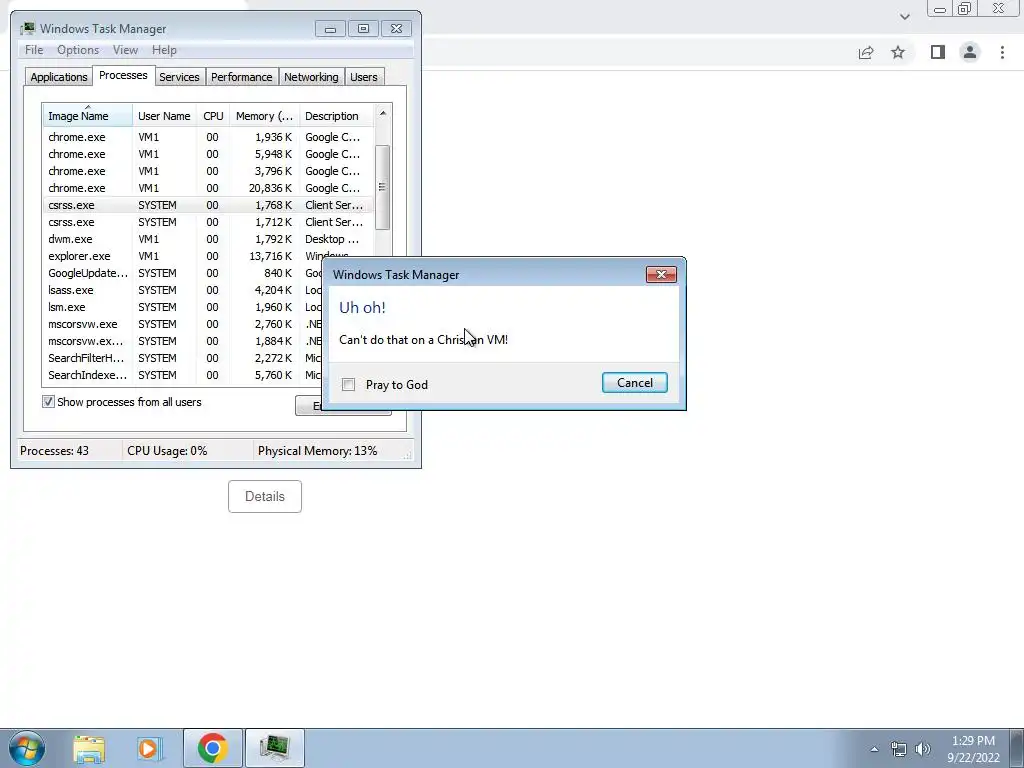Switch to the Applications tab
Screen dimensions: 1024x768
(59, 77)
